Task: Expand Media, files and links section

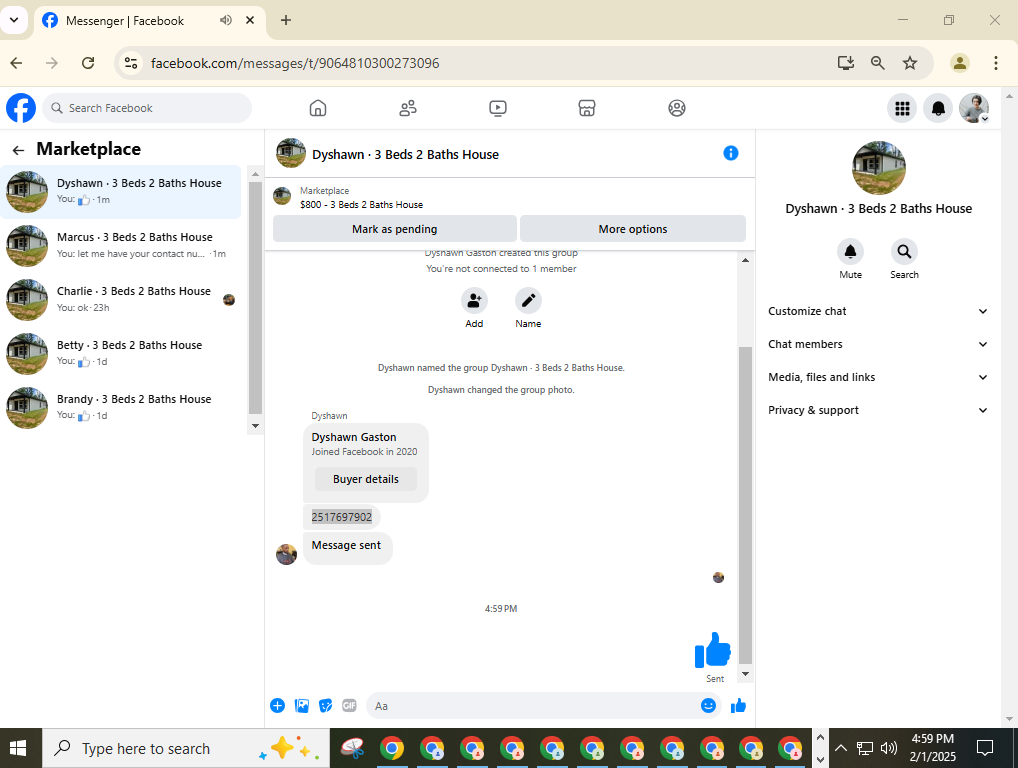Action: point(878,377)
